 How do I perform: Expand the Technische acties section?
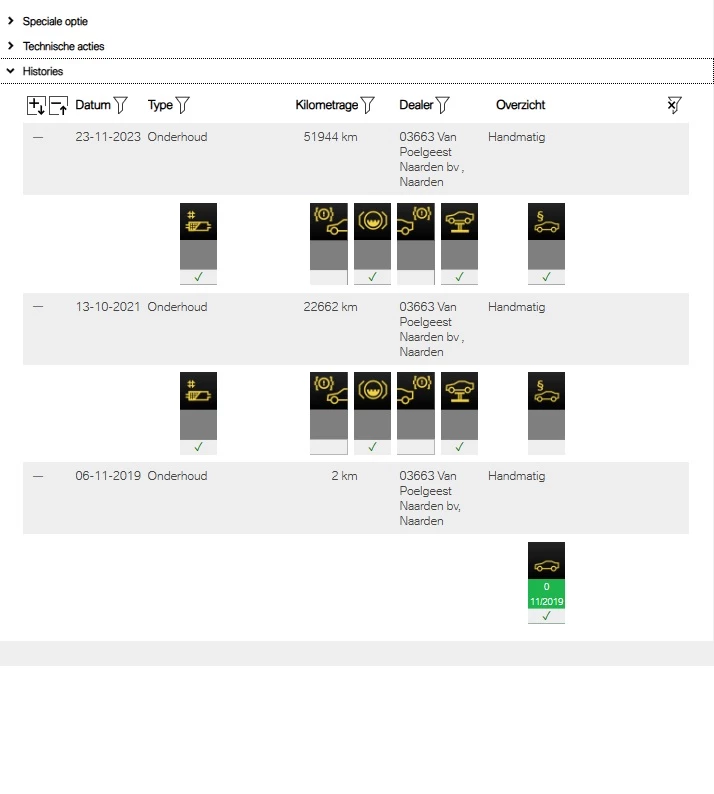coord(11,46)
